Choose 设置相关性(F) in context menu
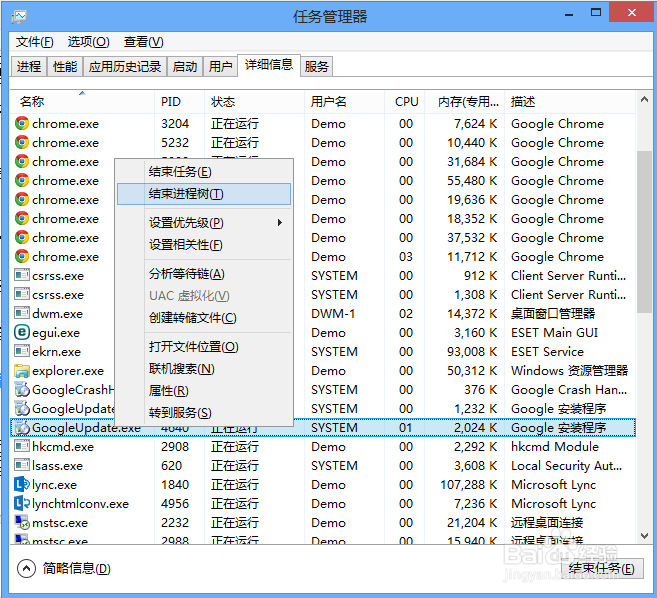The height and width of the screenshot is (598, 657). 204,244
